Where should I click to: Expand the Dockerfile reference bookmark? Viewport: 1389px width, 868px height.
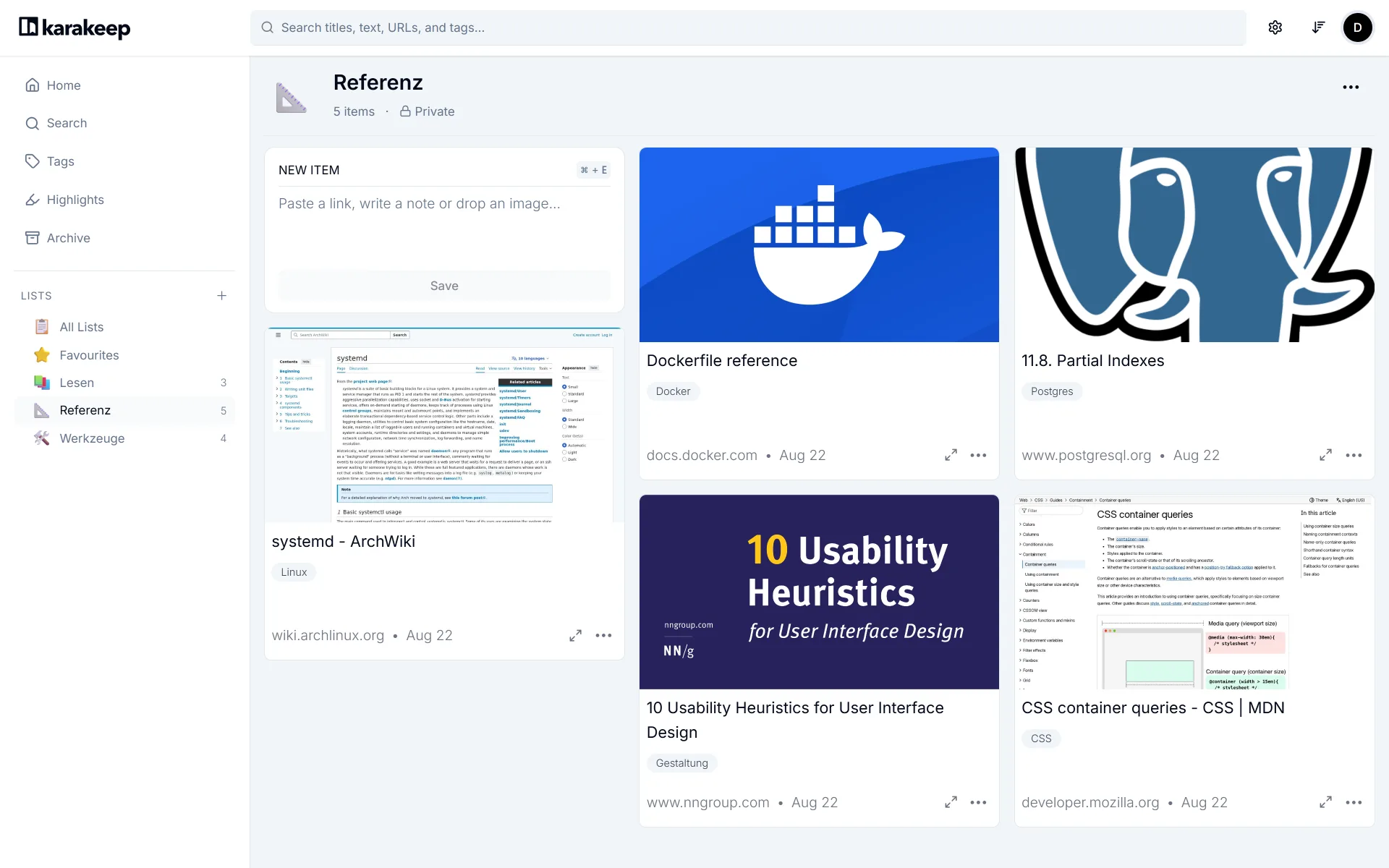pyautogui.click(x=951, y=455)
